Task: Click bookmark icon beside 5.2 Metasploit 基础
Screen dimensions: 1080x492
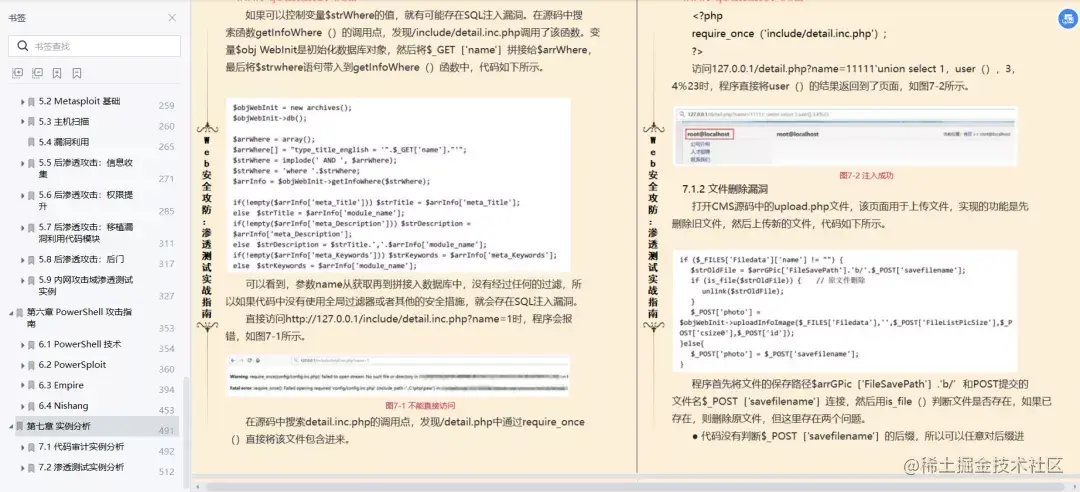Action: point(32,102)
